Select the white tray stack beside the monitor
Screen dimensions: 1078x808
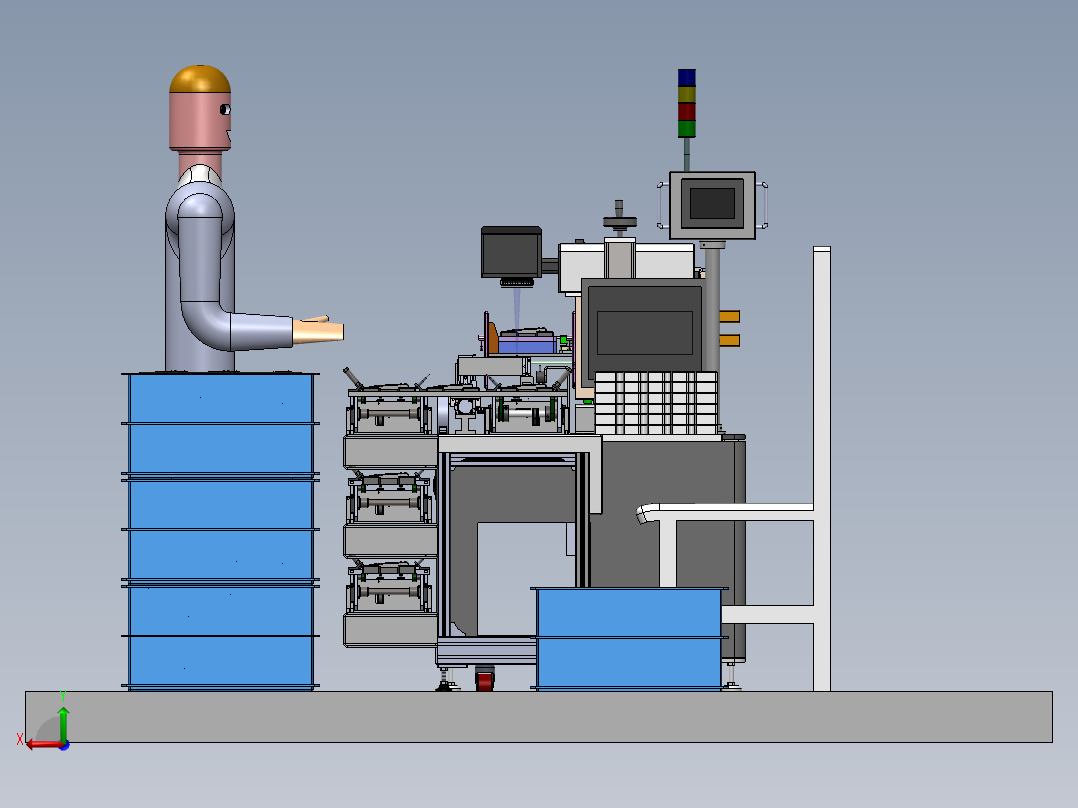point(656,403)
